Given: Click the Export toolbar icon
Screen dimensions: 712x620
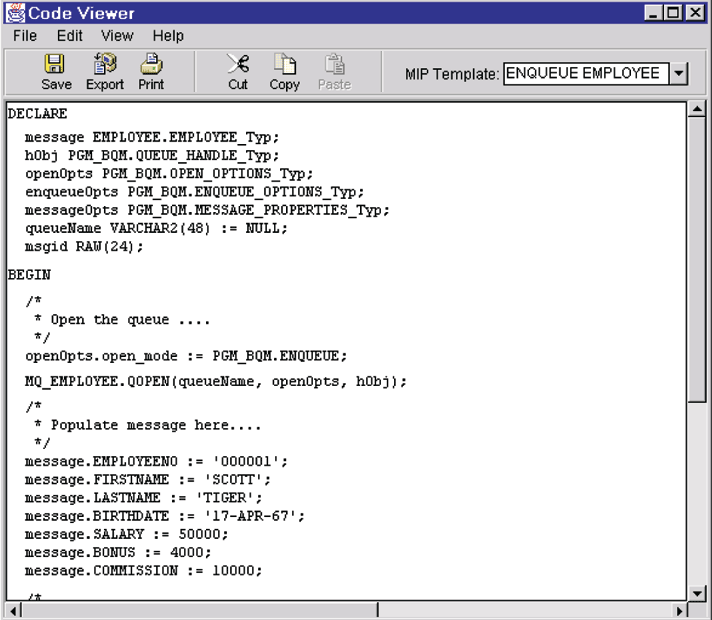Looking at the screenshot, I should [x=104, y=65].
